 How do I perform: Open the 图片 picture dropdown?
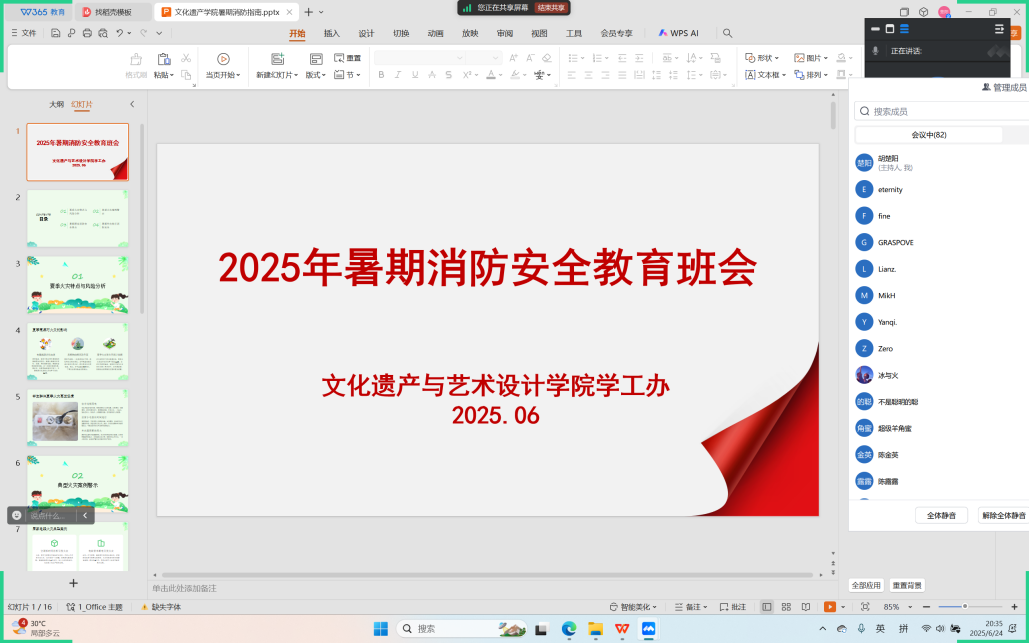pos(811,58)
